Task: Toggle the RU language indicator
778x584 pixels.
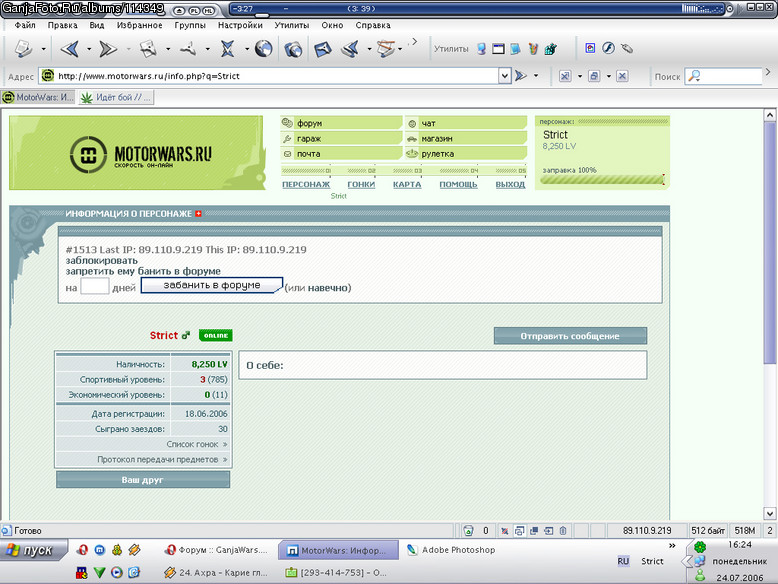Action: (x=623, y=561)
